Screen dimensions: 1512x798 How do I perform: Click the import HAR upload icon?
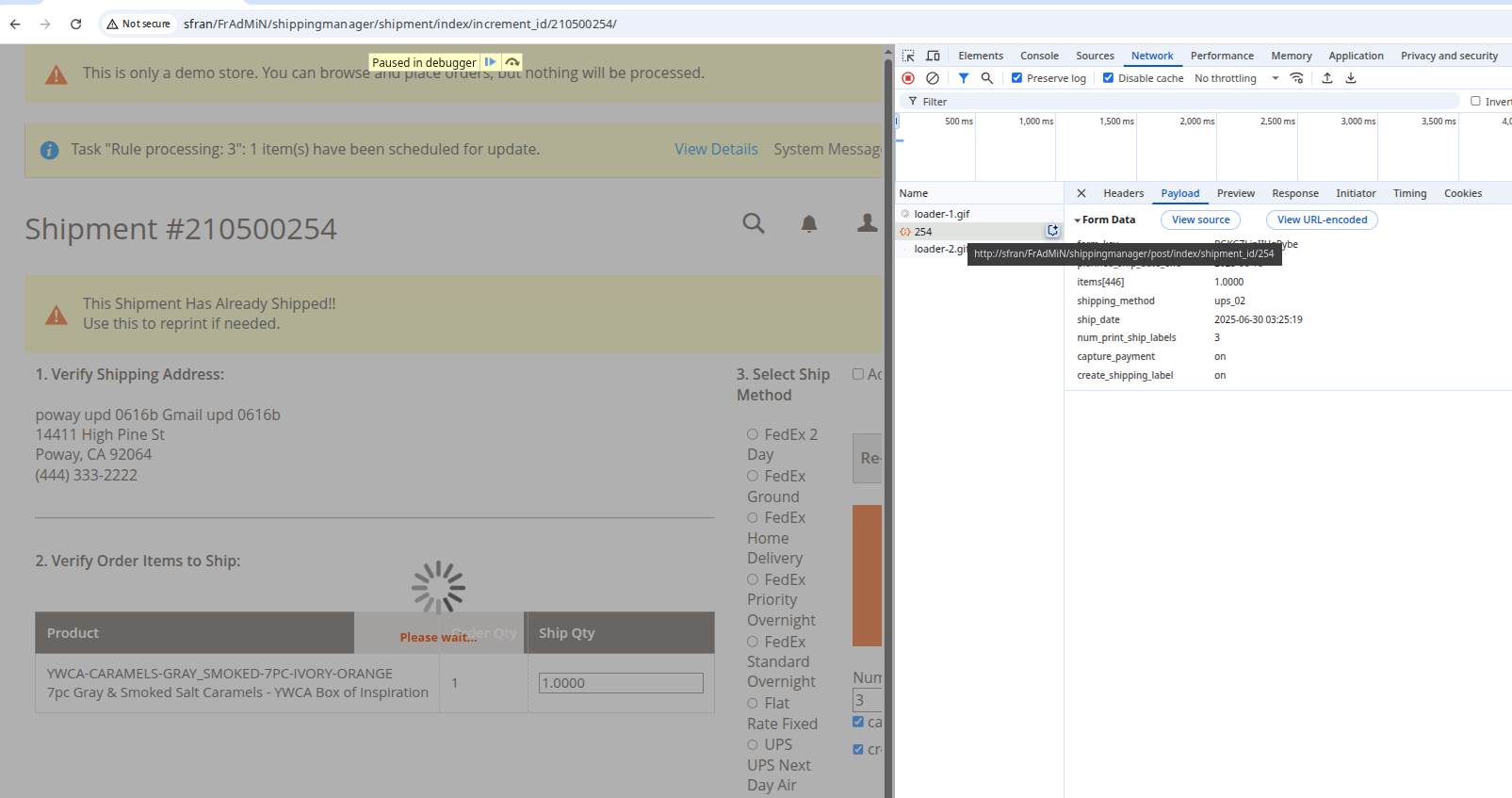[1327, 78]
